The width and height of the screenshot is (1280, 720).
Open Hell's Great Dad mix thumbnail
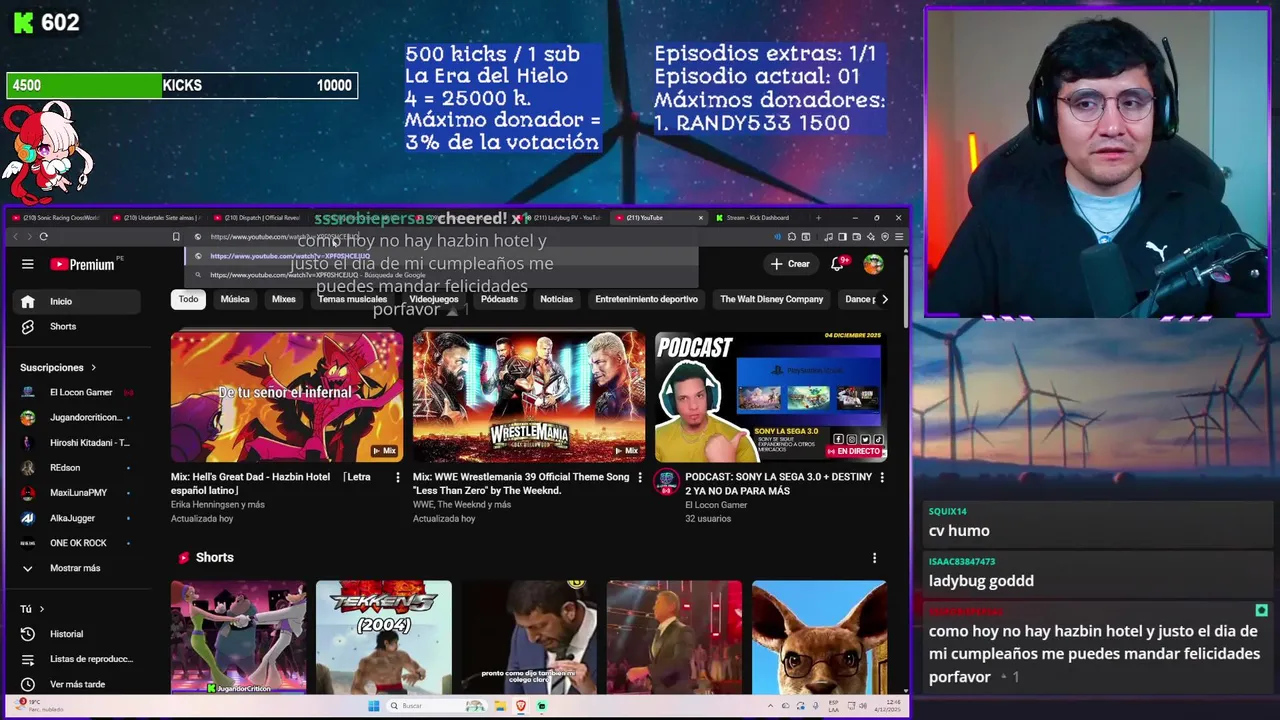287,396
